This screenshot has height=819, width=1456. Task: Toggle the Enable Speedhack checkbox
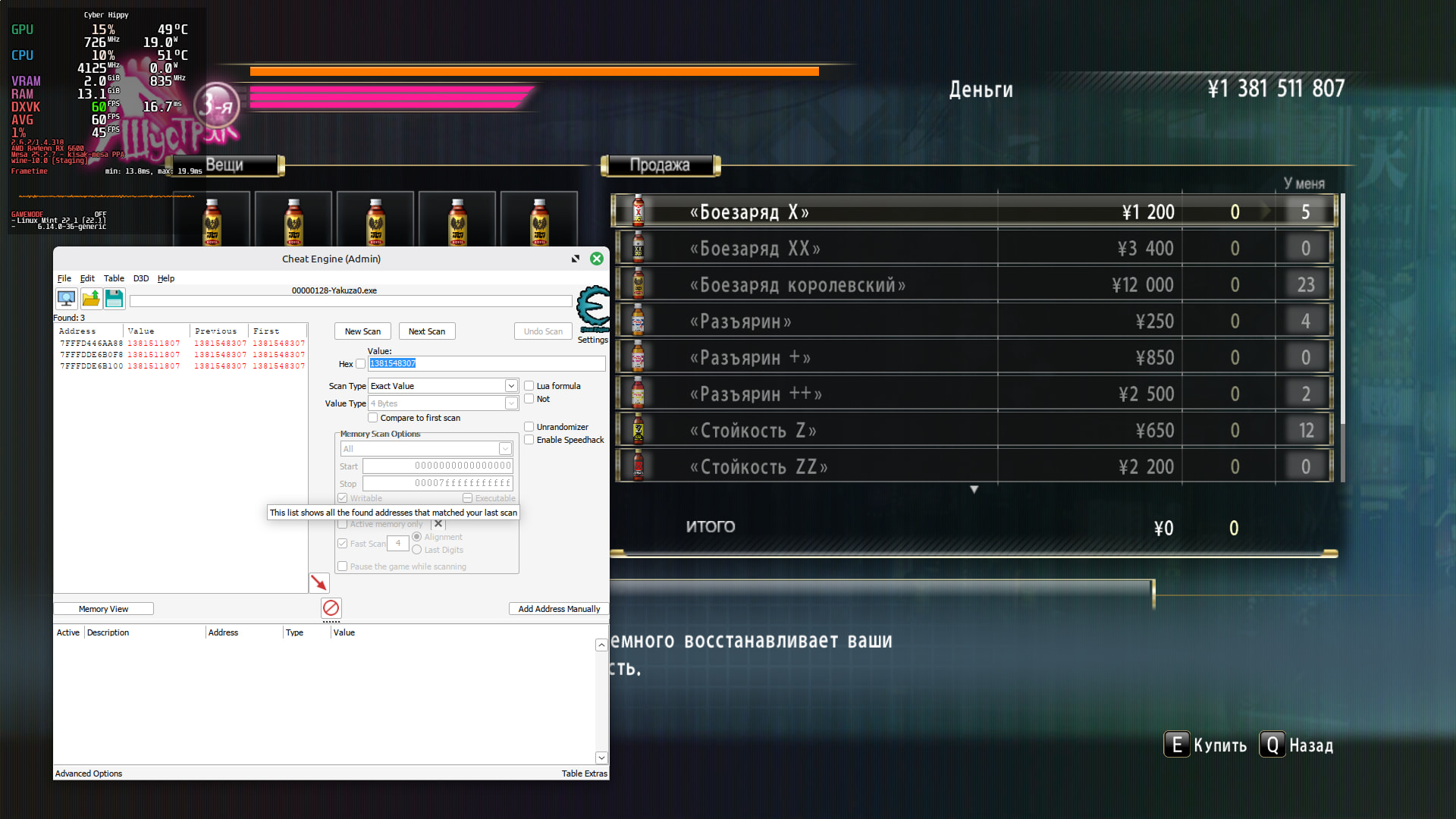529,440
